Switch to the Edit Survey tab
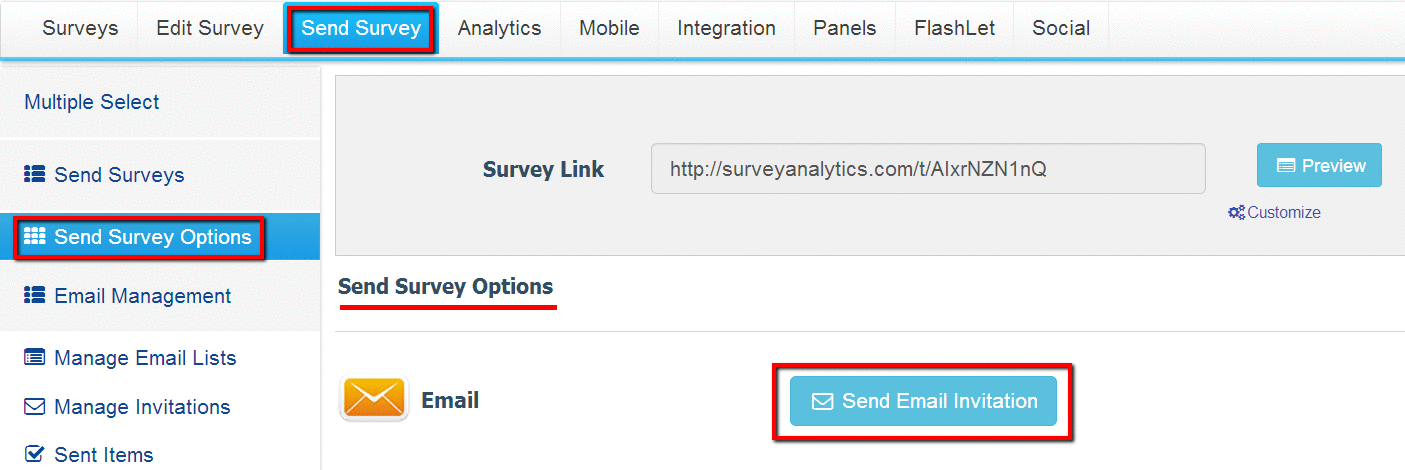 [x=210, y=29]
